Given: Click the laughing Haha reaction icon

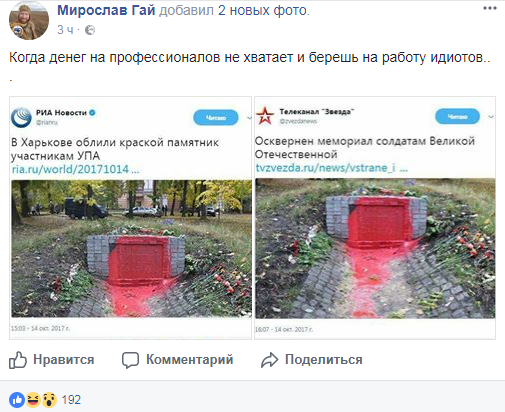Looking at the screenshot, I should (33, 399).
